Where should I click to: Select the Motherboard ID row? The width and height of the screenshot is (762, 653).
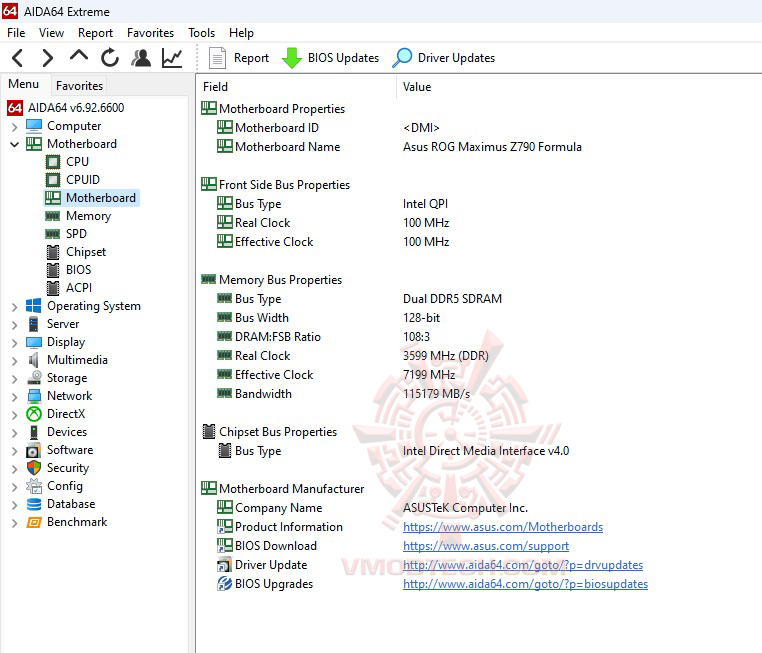point(479,128)
